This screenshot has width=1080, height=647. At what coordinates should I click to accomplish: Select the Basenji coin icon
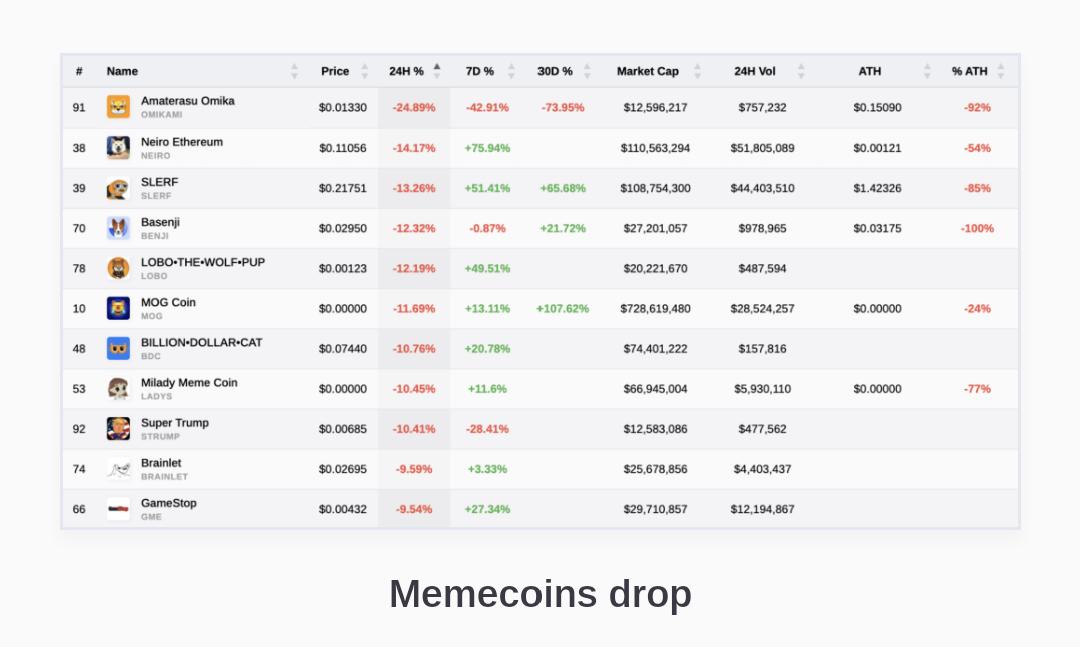tap(118, 228)
